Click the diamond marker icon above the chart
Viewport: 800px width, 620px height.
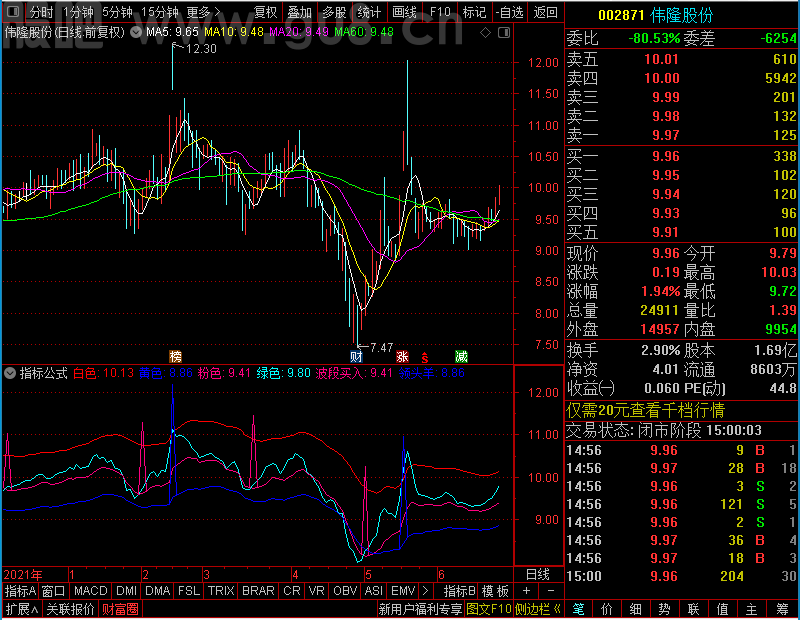(485, 33)
